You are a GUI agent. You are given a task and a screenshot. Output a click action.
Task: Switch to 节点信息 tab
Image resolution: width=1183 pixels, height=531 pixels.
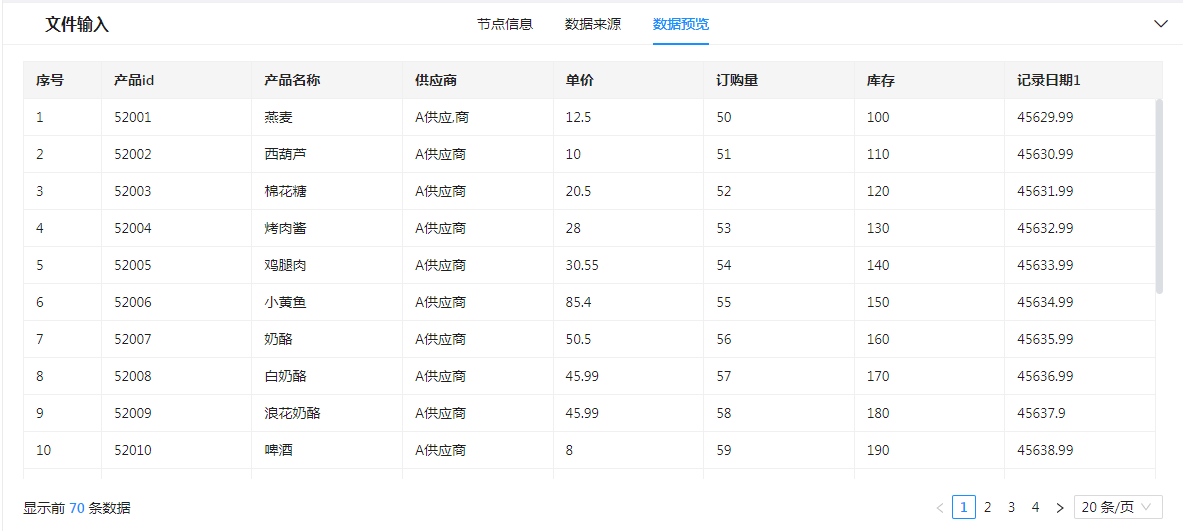(x=505, y=24)
